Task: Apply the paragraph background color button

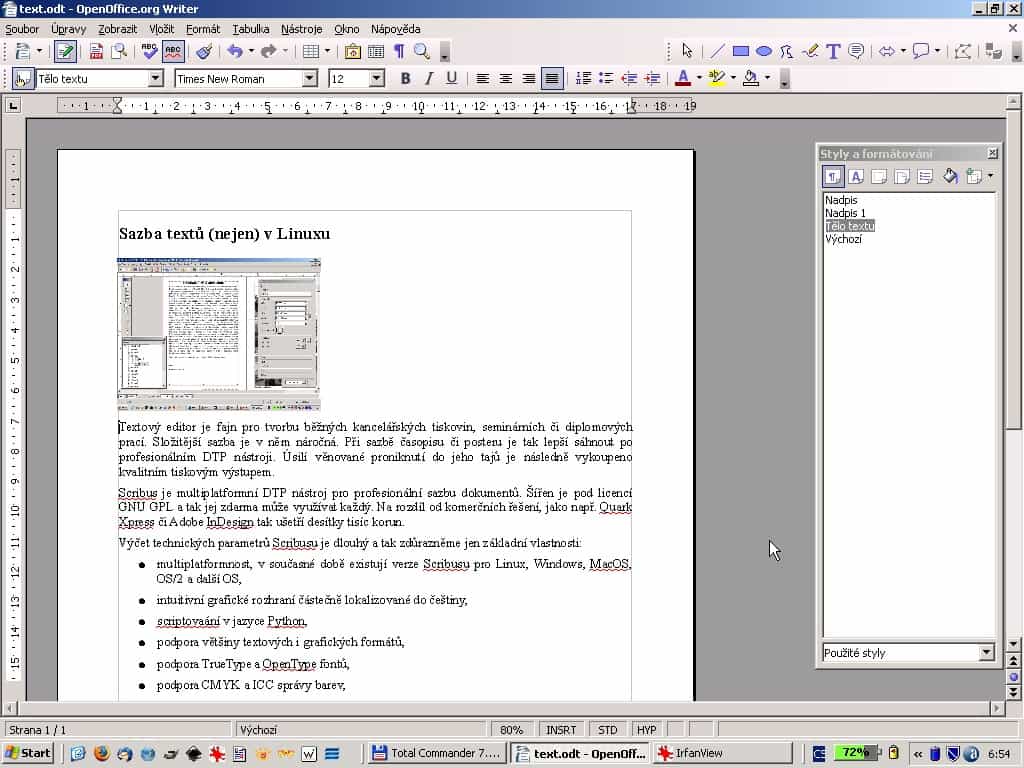Action: 751,79
